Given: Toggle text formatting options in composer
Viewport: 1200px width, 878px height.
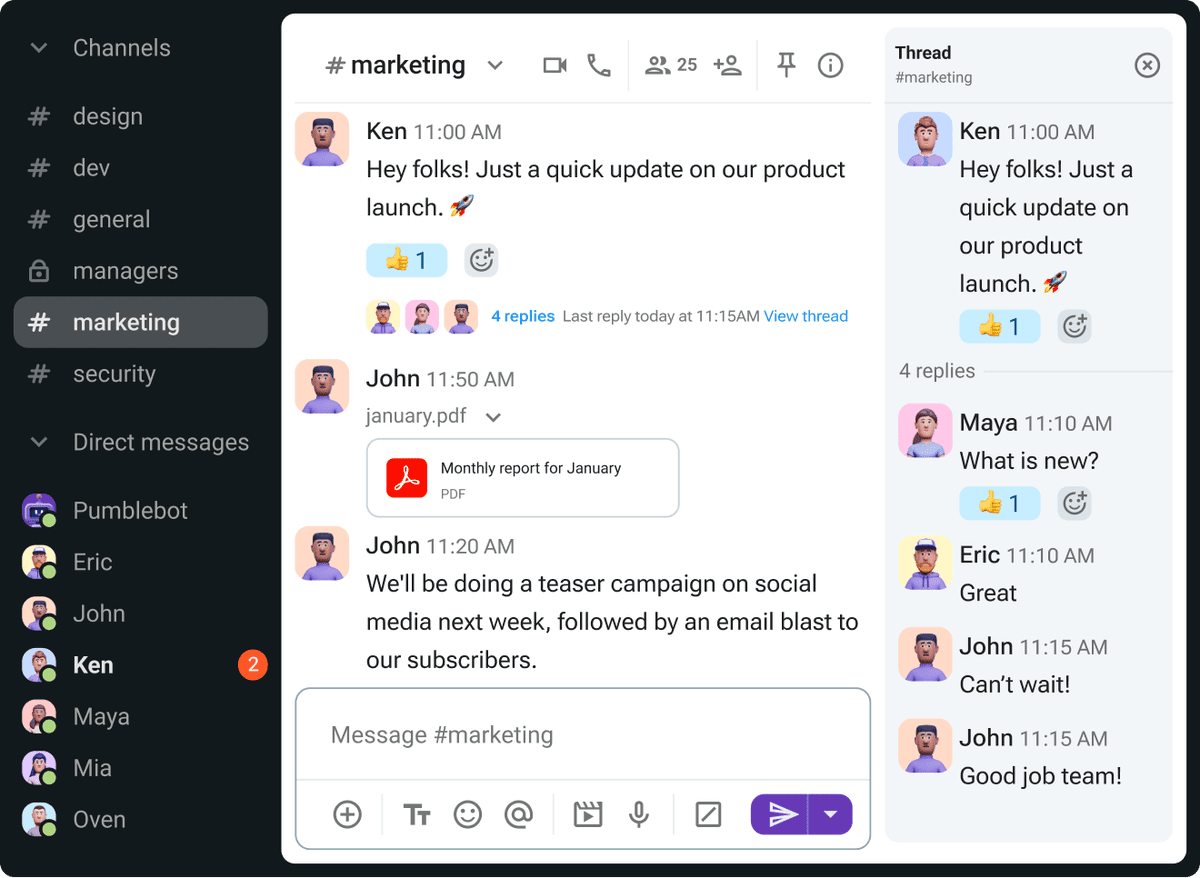Looking at the screenshot, I should pos(417,815).
